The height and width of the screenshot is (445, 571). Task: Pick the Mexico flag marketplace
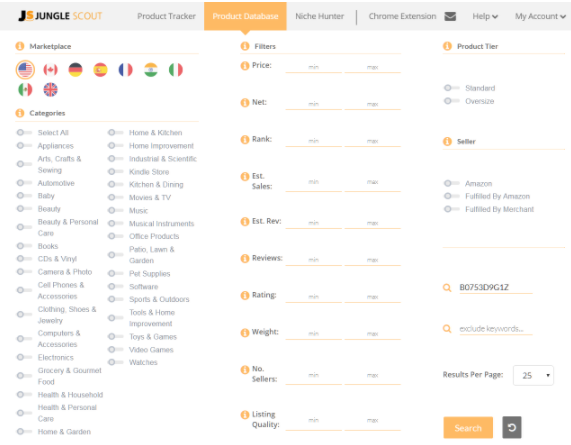coord(25,90)
